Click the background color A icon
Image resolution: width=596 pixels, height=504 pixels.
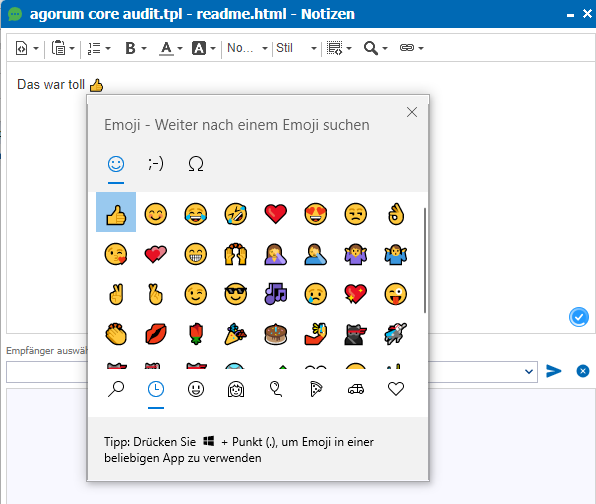pyautogui.click(x=199, y=48)
